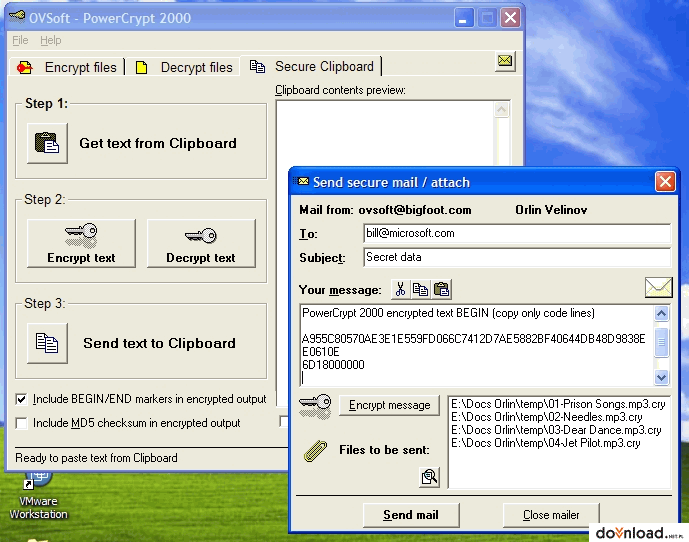This screenshot has width=689, height=542.
Task: Switch to the Decrypt files tab
Action: point(184,67)
